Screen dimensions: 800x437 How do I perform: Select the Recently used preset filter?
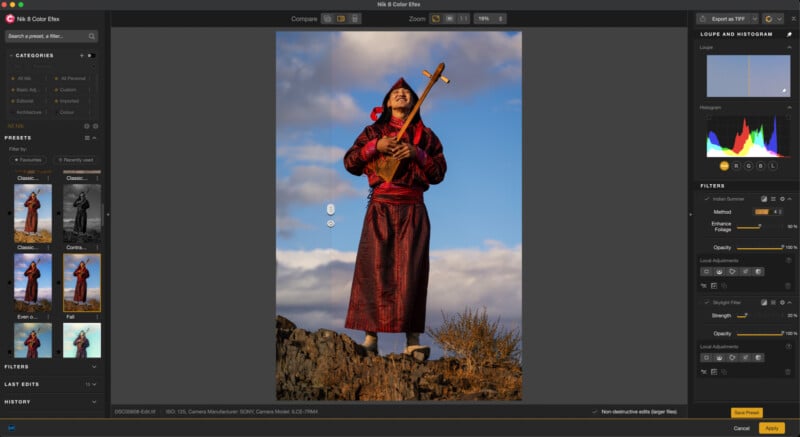coord(76,159)
